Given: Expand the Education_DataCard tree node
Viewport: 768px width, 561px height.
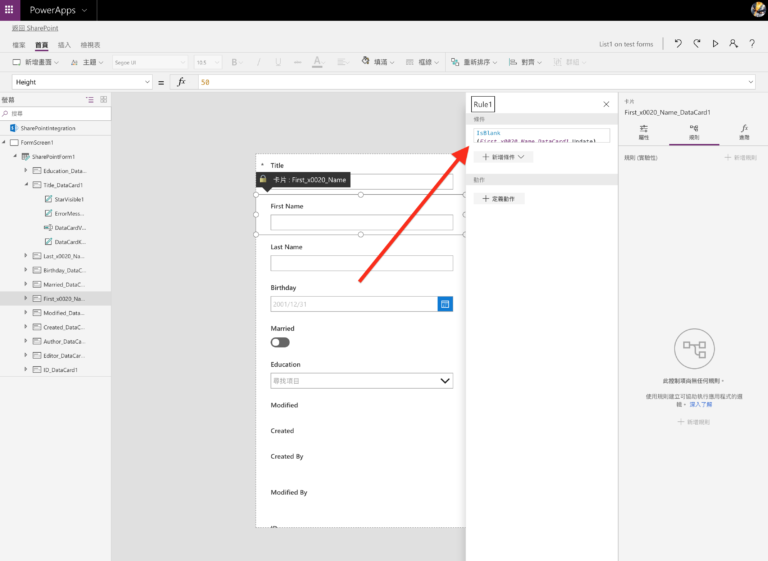Looking at the screenshot, I should 25,171.
